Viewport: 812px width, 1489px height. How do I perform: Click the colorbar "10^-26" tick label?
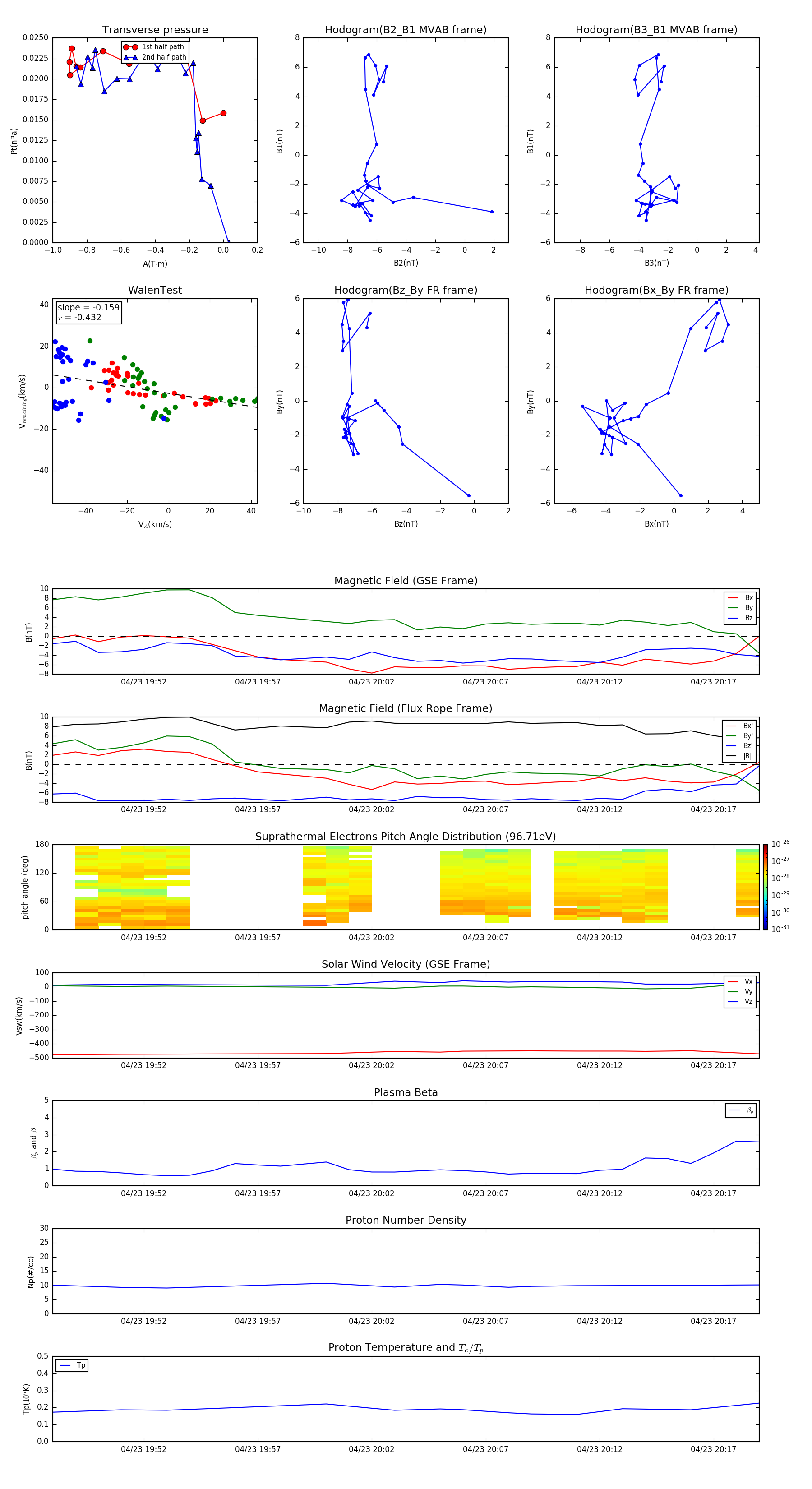click(x=780, y=844)
